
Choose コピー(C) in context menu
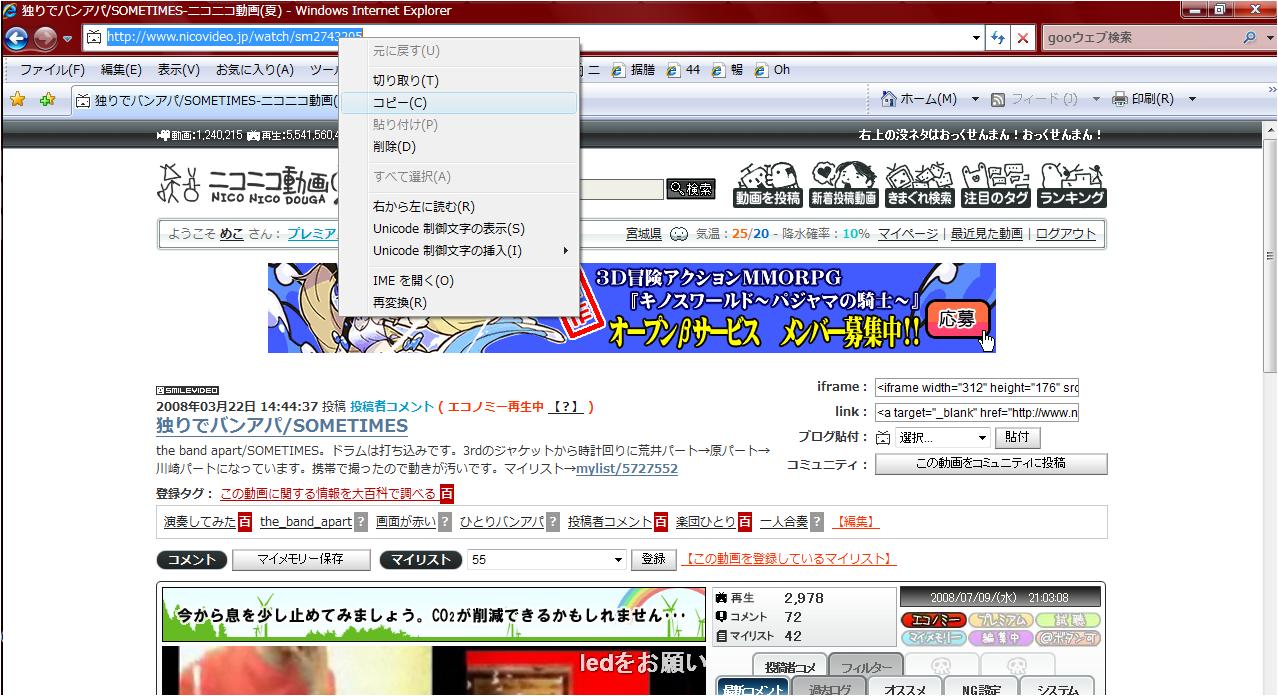(459, 103)
